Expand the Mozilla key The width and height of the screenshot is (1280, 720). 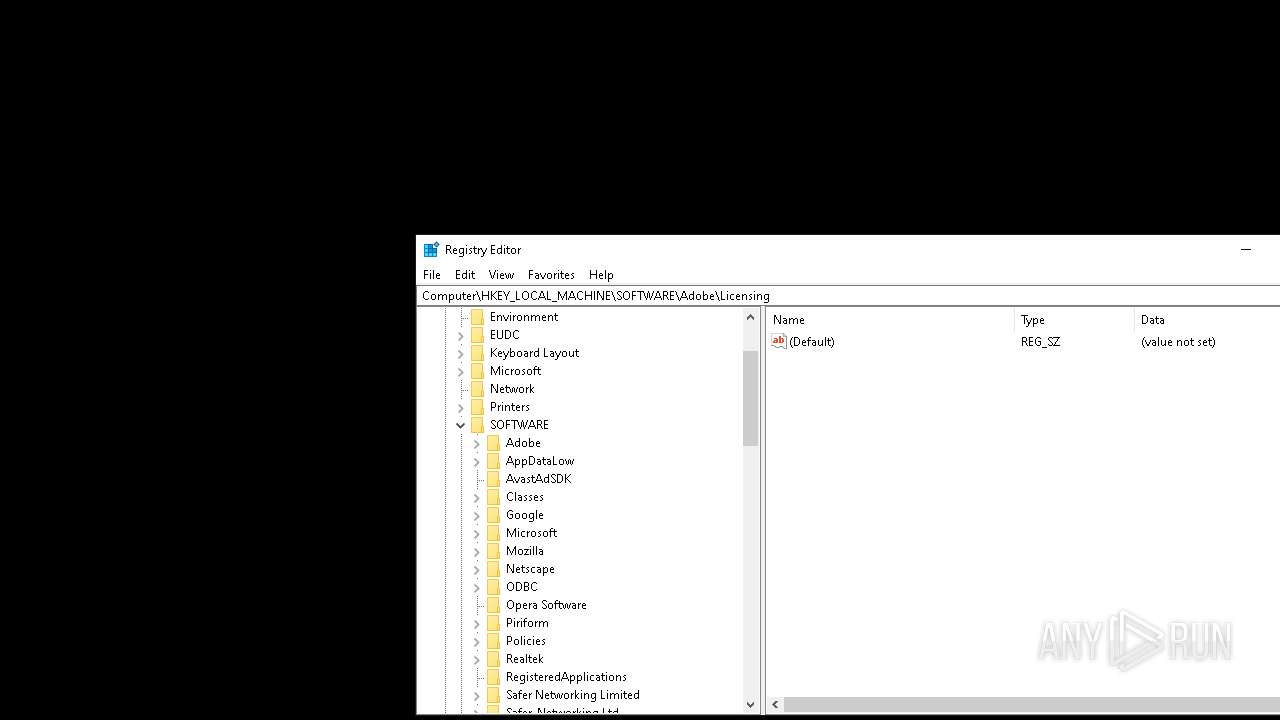[x=476, y=551]
